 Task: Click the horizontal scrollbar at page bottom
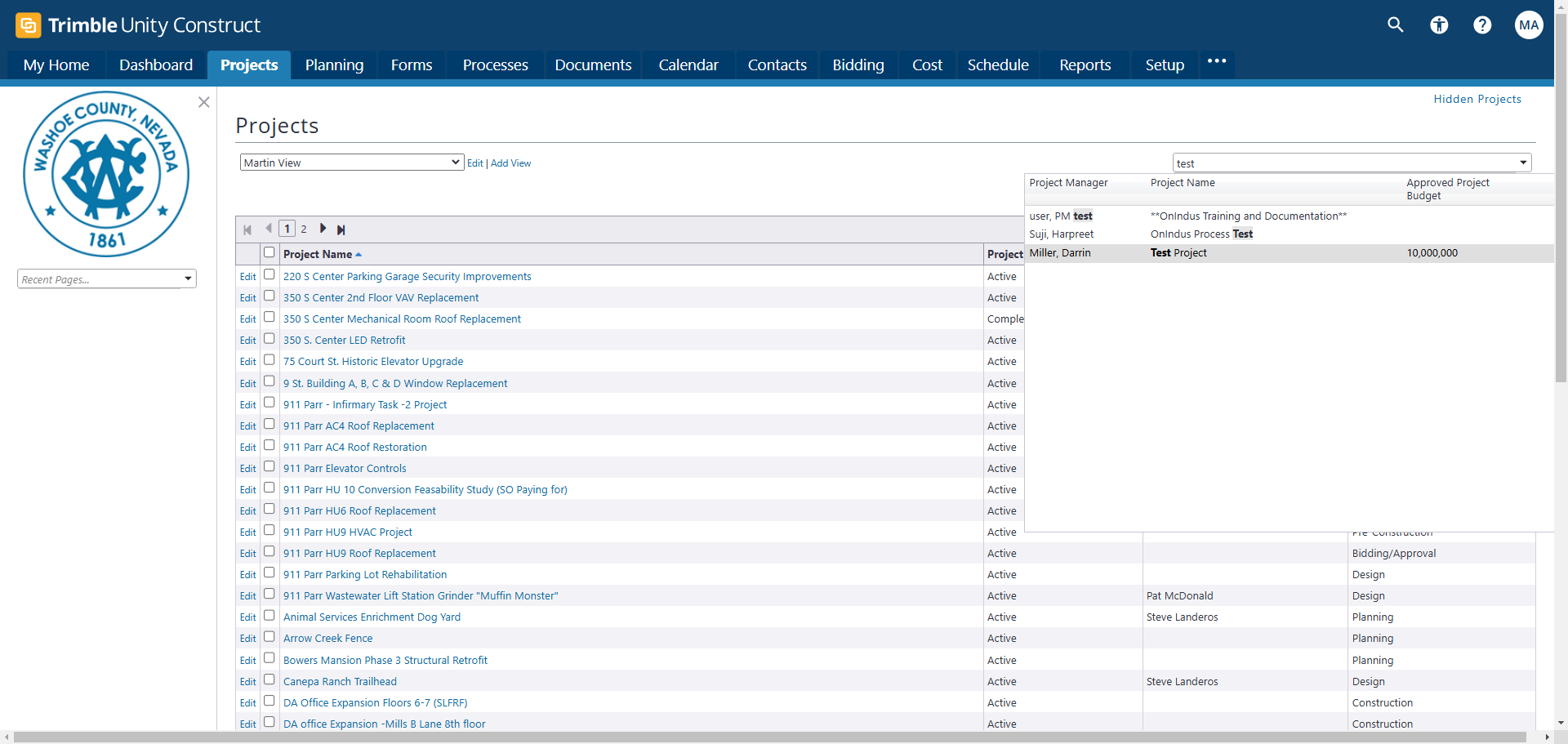[x=770, y=737]
